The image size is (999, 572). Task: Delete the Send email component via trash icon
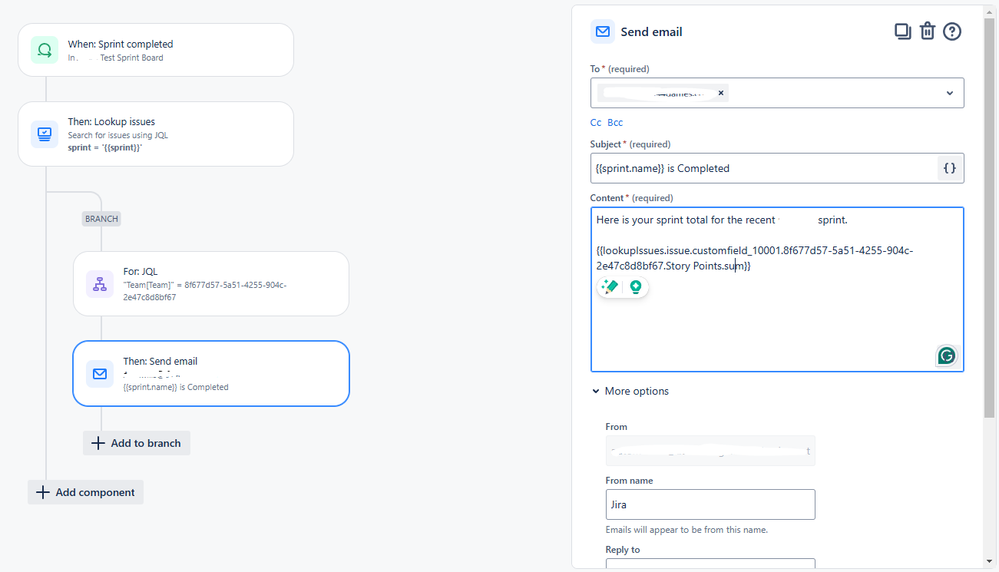coord(927,31)
